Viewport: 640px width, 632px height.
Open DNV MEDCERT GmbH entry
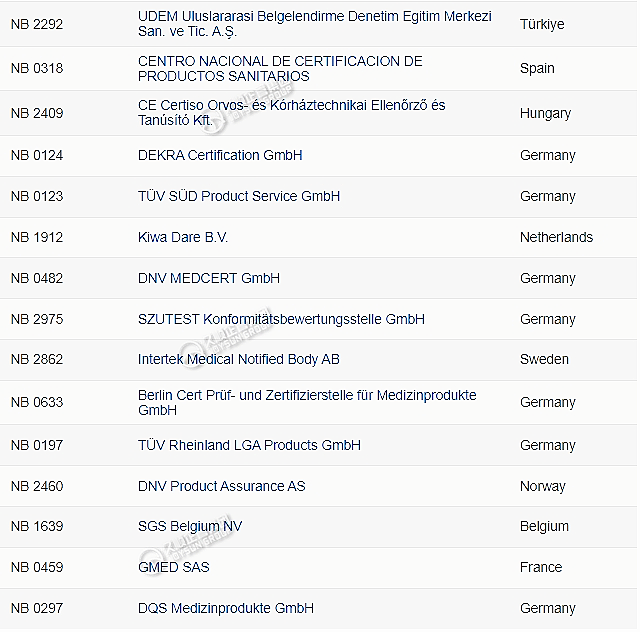coord(209,278)
